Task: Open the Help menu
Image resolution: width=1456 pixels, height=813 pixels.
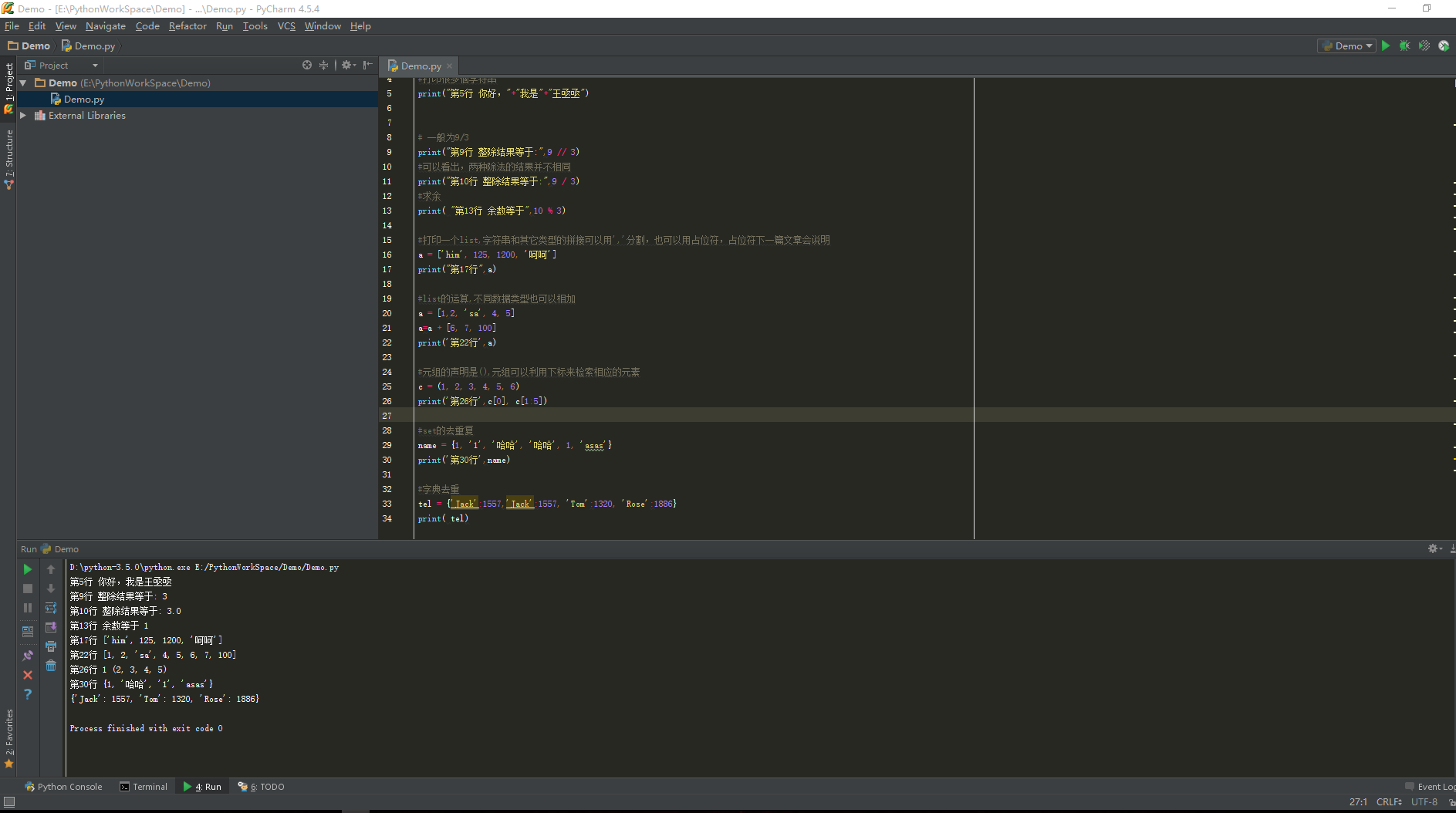Action: (x=360, y=26)
